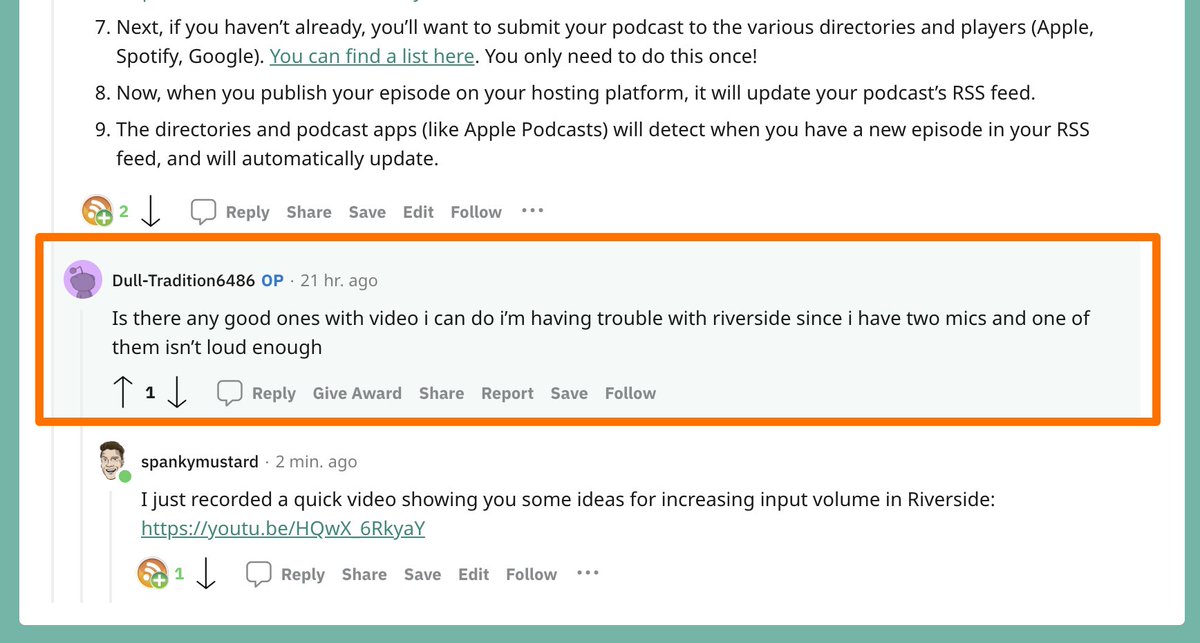The image size is (1200, 643).
Task: Click upvote award icon on spankymustard's comment
Action: [x=153, y=574]
